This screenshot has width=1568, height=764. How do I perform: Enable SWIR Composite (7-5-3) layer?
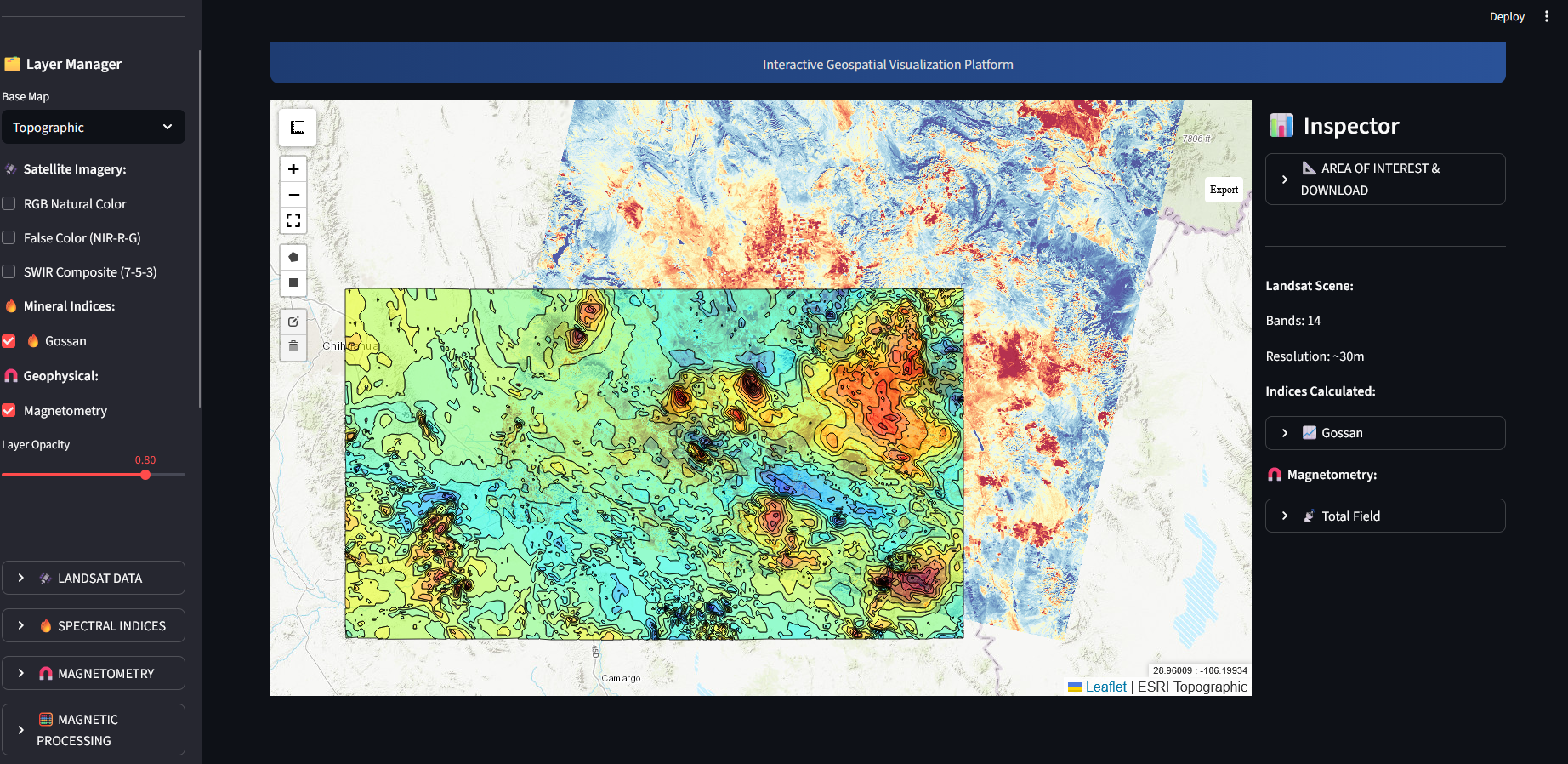(9, 272)
